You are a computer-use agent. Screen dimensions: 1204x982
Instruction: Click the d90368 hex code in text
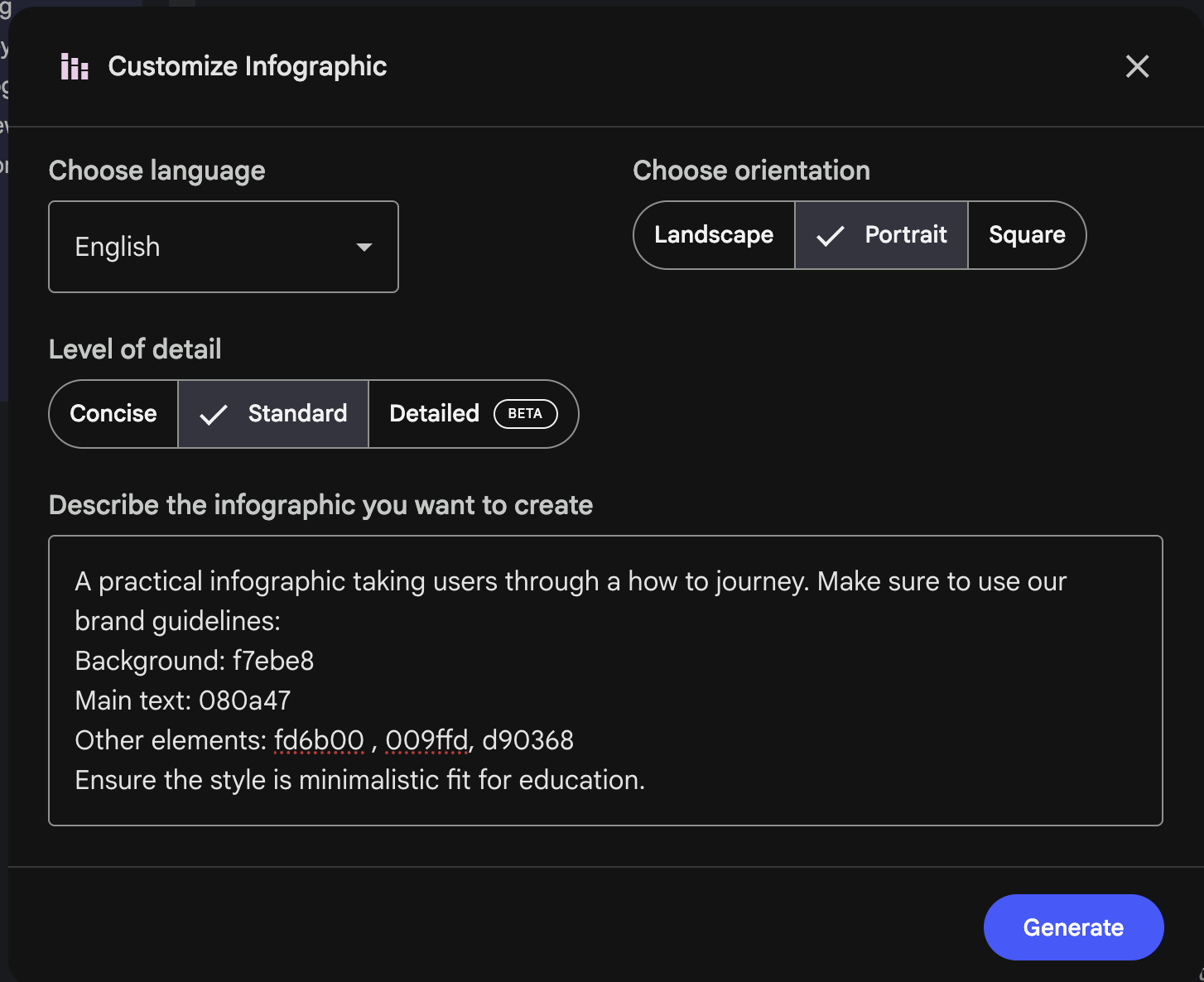point(527,740)
